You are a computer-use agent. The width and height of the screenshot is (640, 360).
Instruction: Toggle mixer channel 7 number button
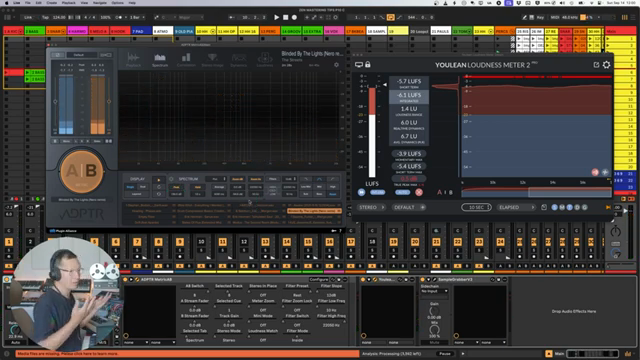[137, 242]
